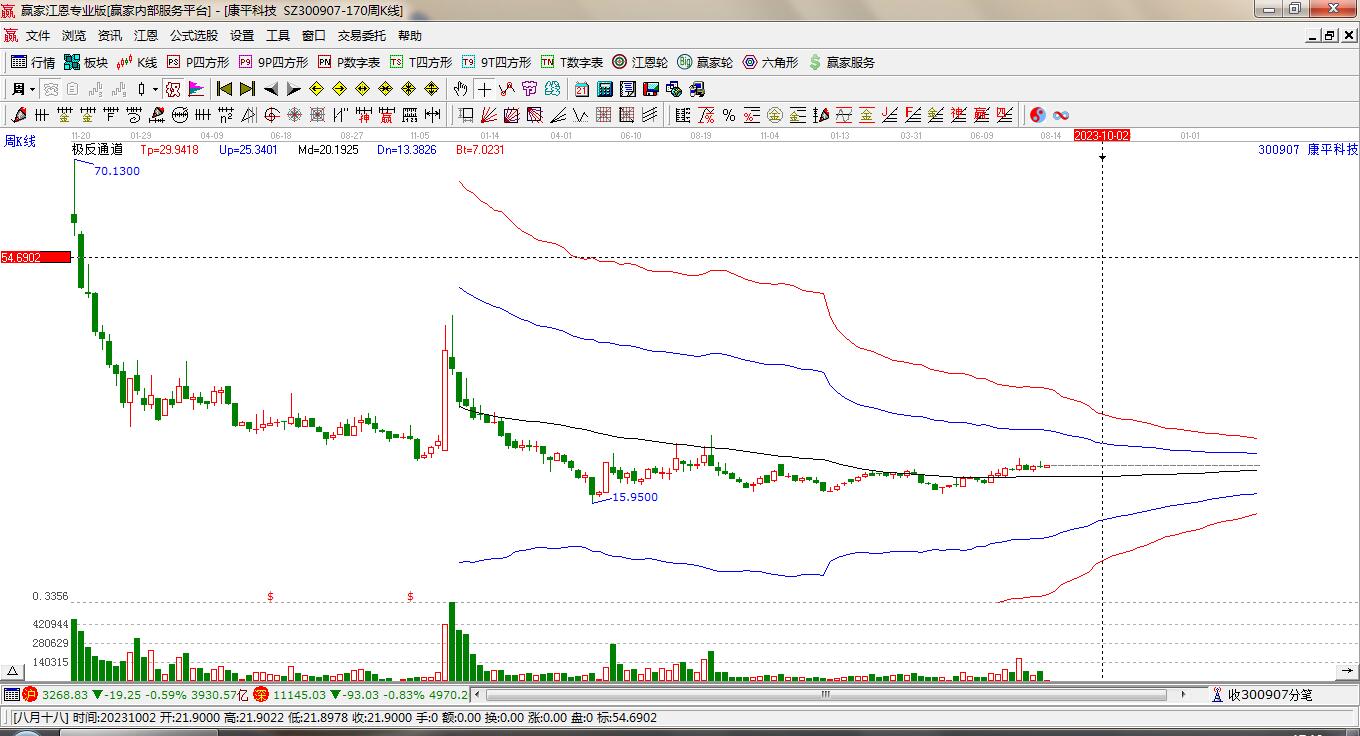The image size is (1360, 736).
Task: Switch to K线 candlestick chart
Action: [138, 62]
